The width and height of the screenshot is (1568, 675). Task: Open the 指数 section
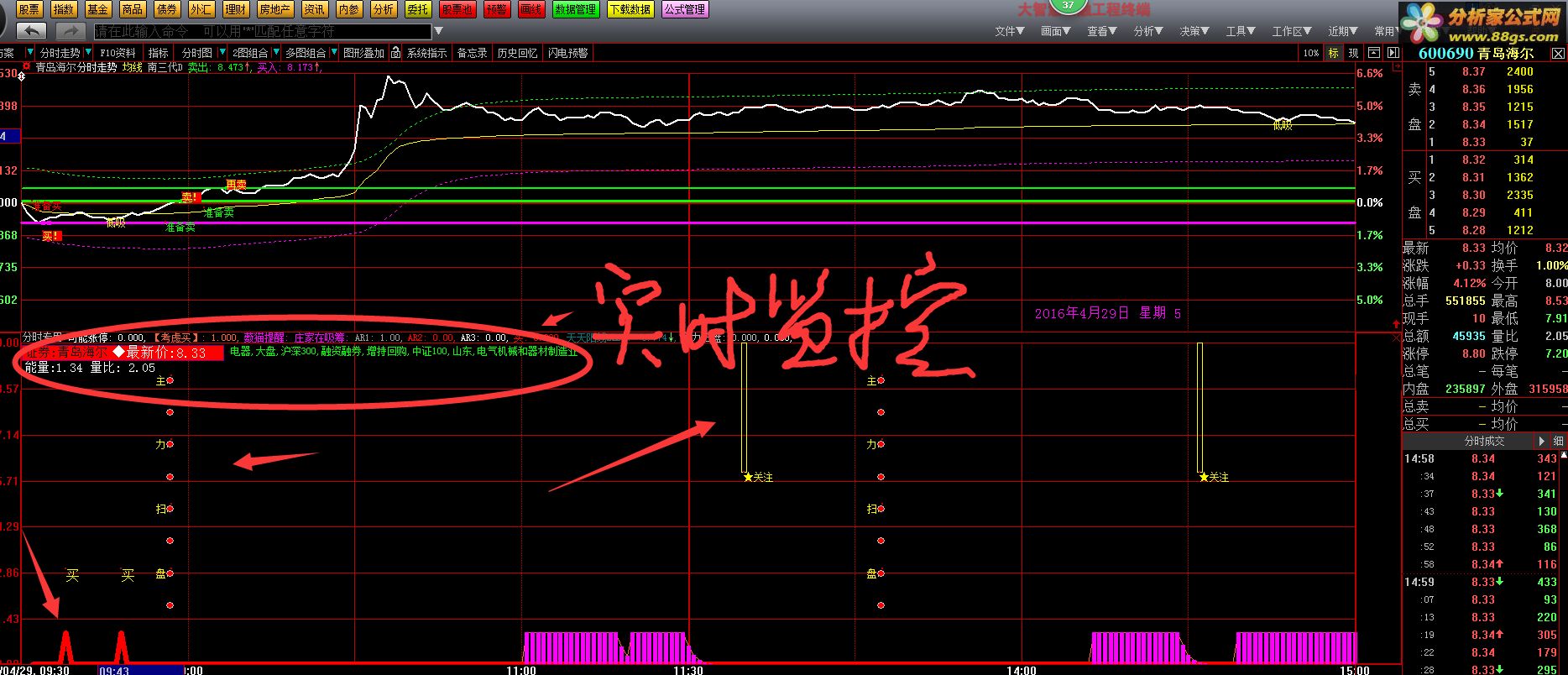point(64,9)
